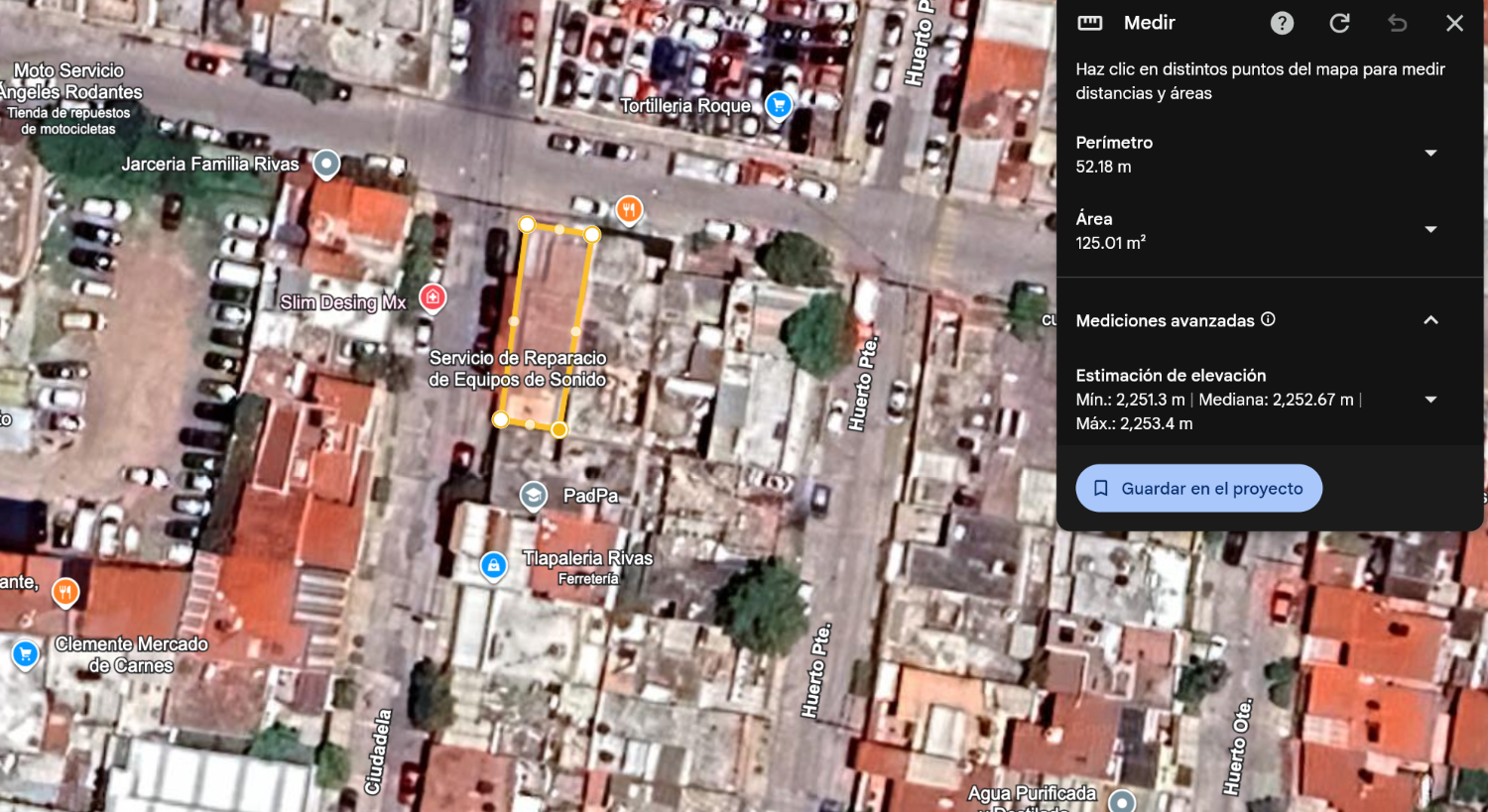Open the info icon next to Mediciones avanzadas
The image size is (1488, 812).
click(1268, 319)
